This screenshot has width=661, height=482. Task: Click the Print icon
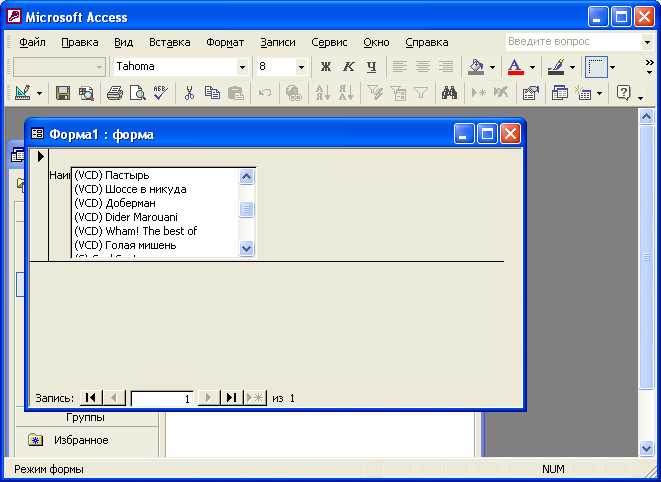115,93
